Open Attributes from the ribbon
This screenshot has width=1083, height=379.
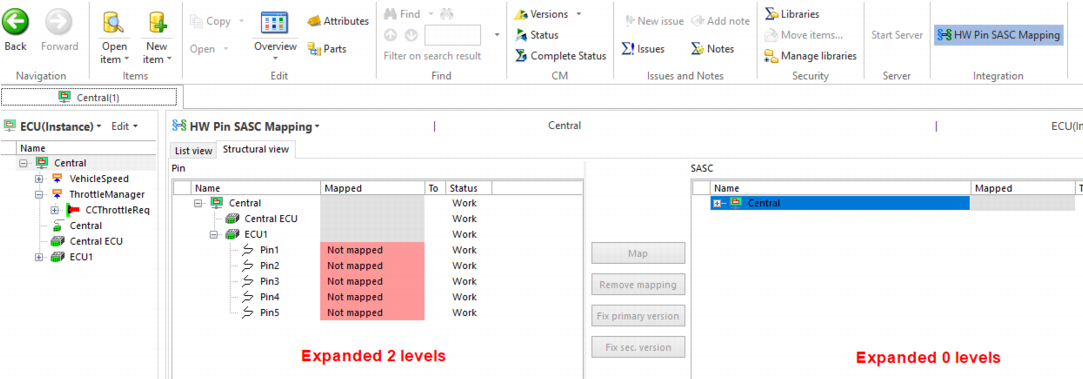click(338, 21)
